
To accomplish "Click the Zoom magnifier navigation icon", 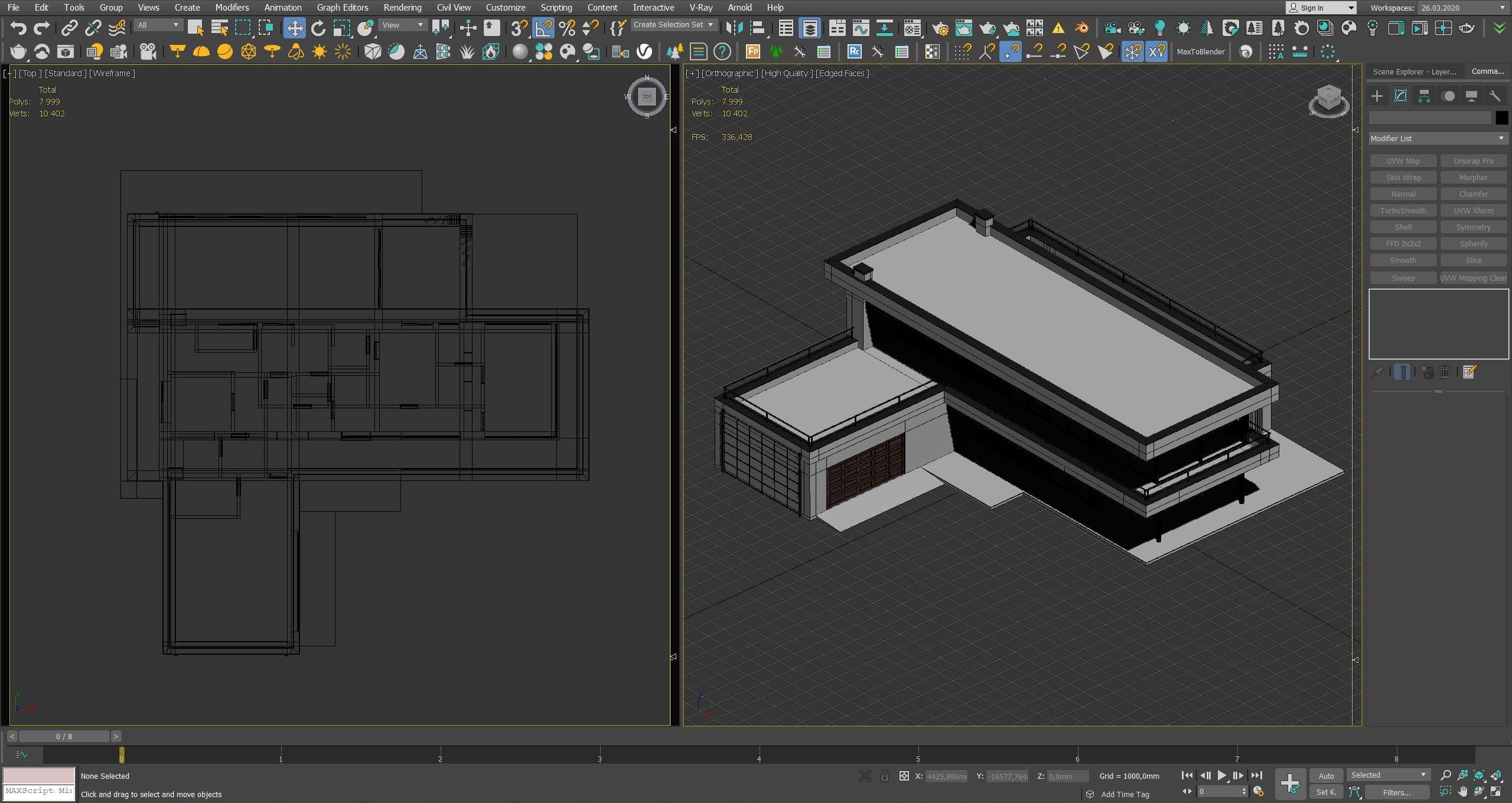I will 1446,775.
